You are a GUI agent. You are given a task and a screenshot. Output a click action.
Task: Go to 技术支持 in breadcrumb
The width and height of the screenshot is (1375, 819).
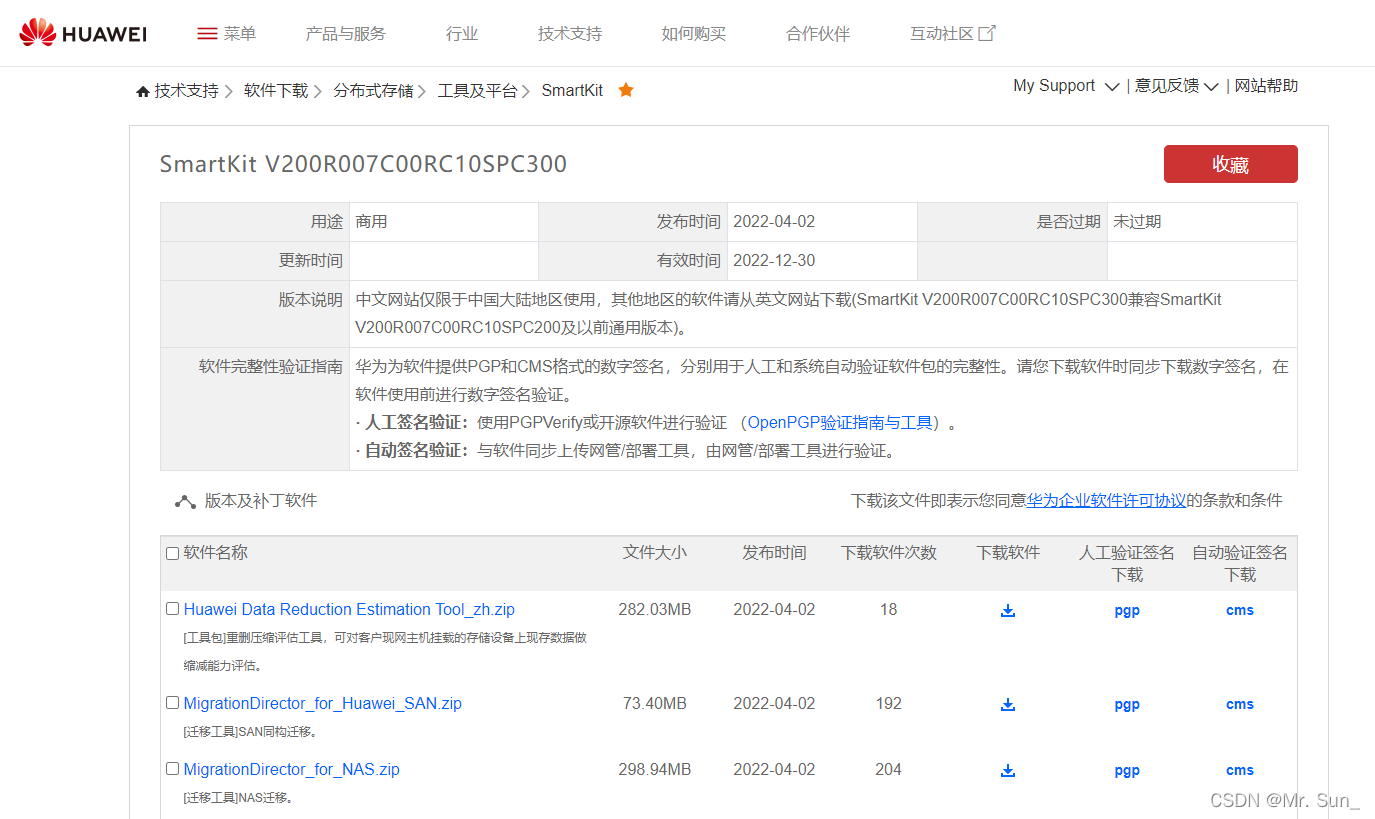[186, 91]
